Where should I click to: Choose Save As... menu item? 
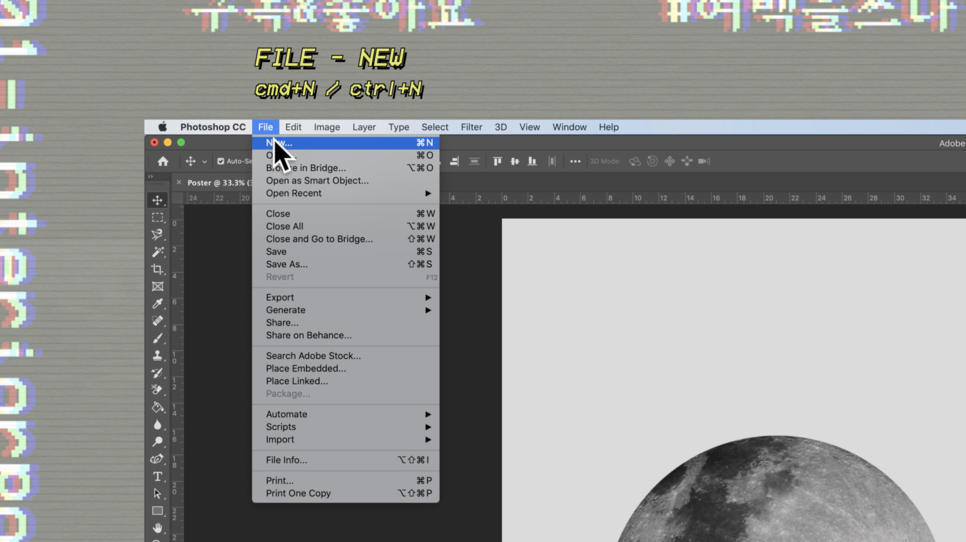tap(346, 264)
